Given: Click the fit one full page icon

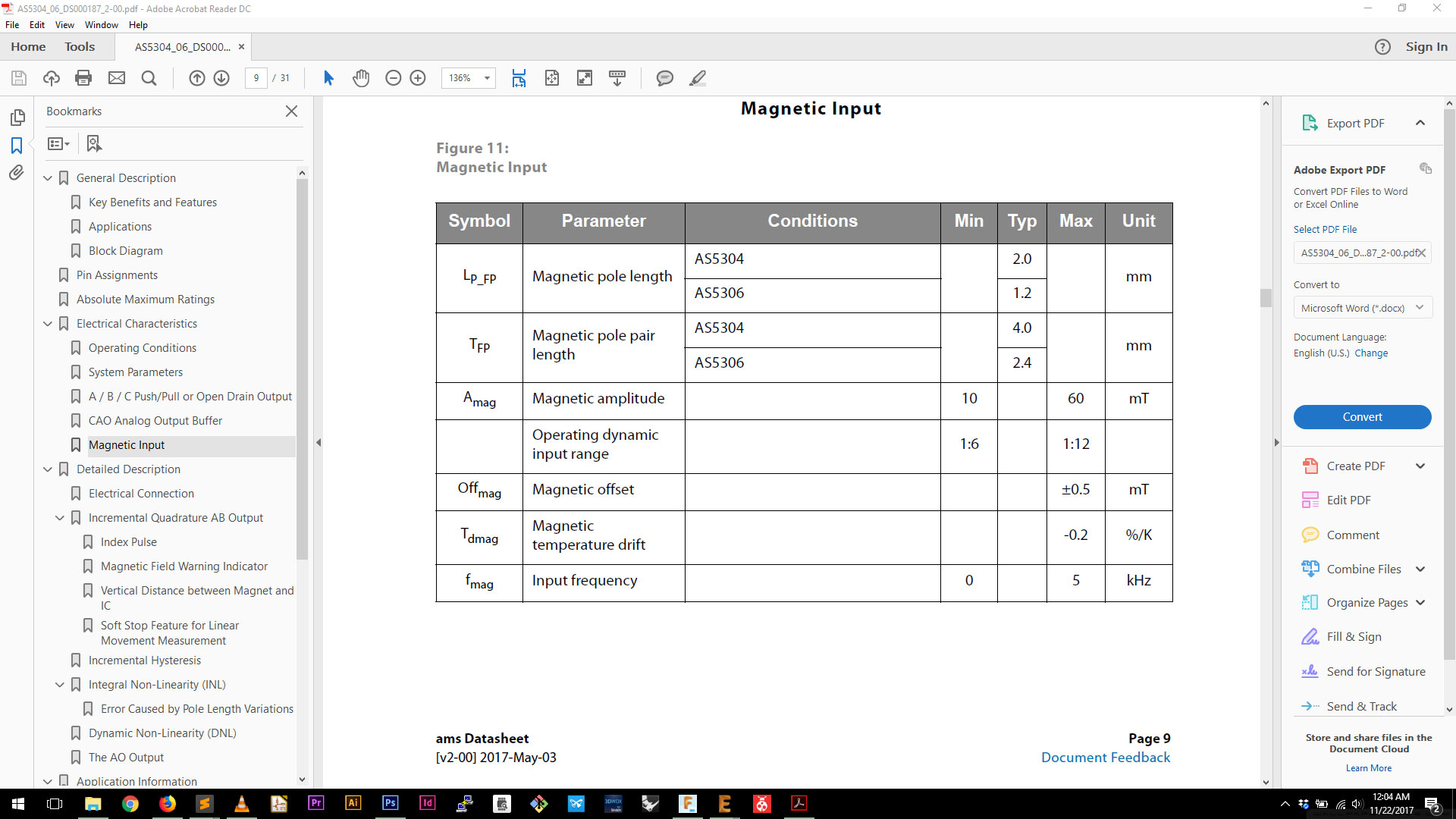Looking at the screenshot, I should pos(552,78).
